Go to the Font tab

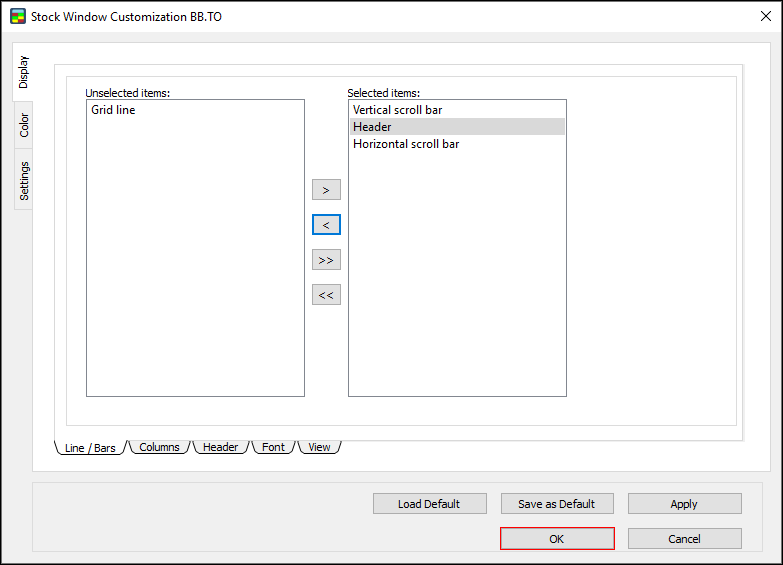point(273,447)
